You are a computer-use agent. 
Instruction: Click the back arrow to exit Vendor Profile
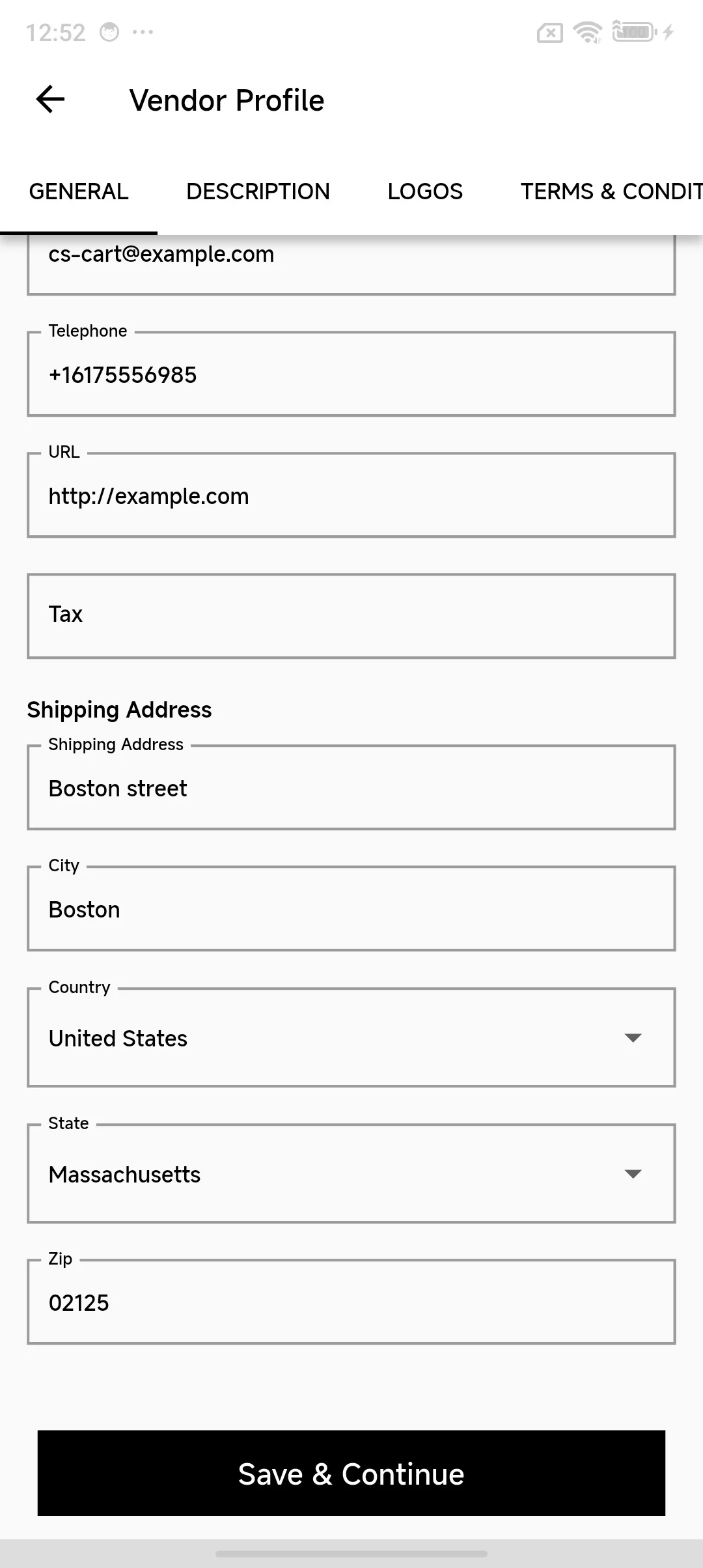49,99
